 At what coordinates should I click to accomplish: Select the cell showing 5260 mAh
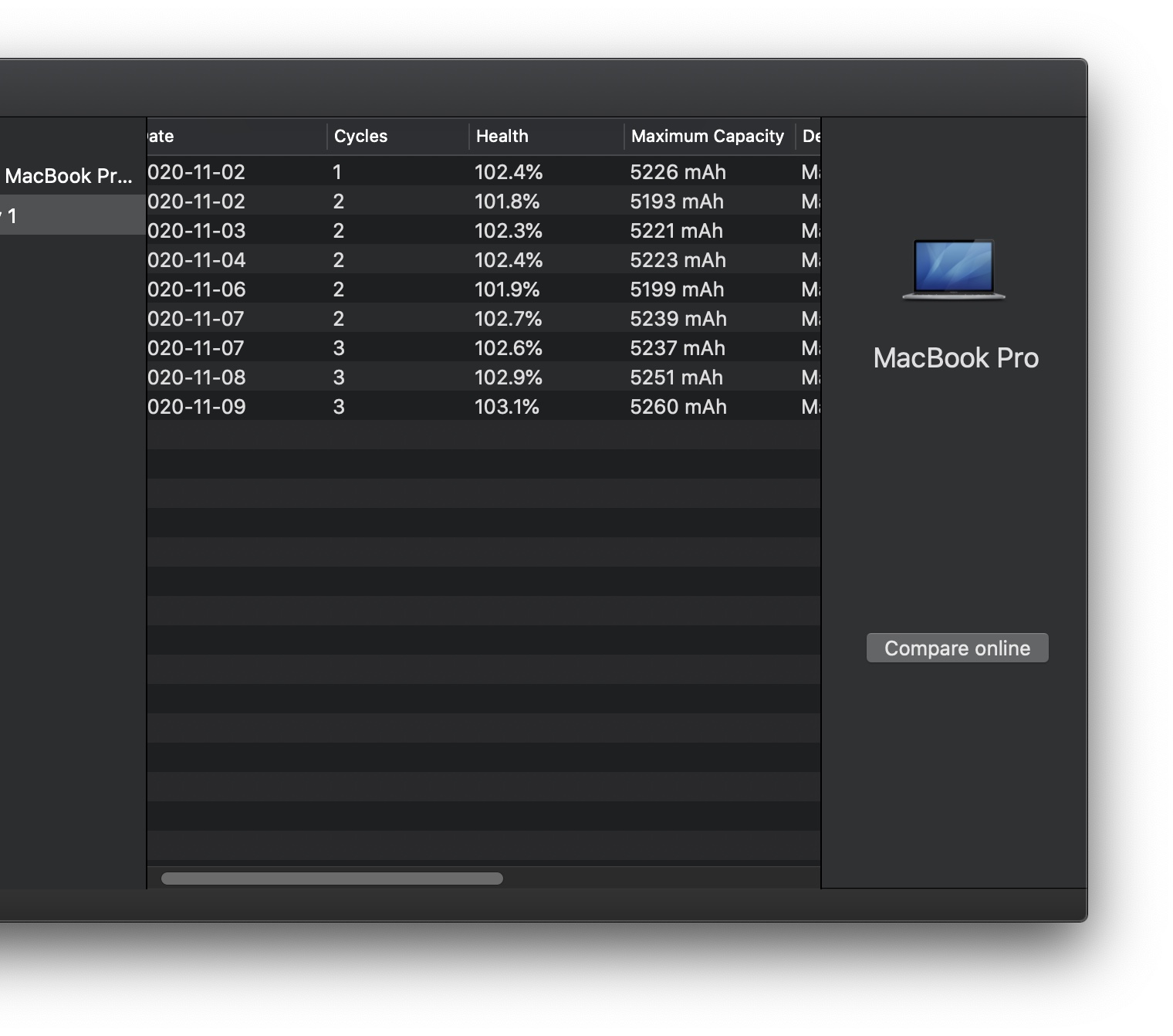tap(678, 407)
